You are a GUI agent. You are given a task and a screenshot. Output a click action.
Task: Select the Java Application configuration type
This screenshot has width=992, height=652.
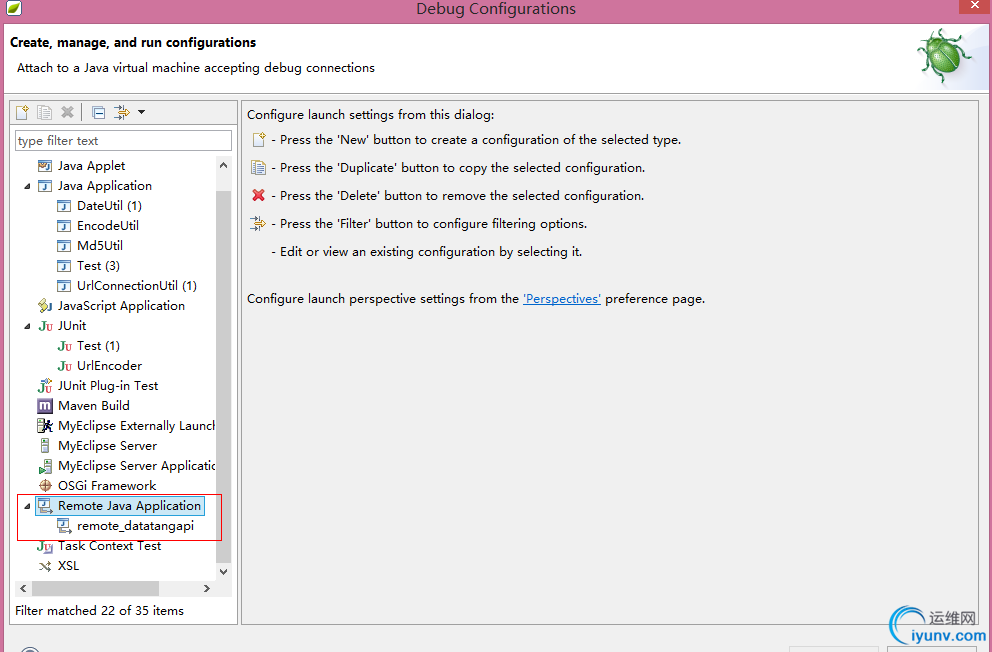[104, 186]
